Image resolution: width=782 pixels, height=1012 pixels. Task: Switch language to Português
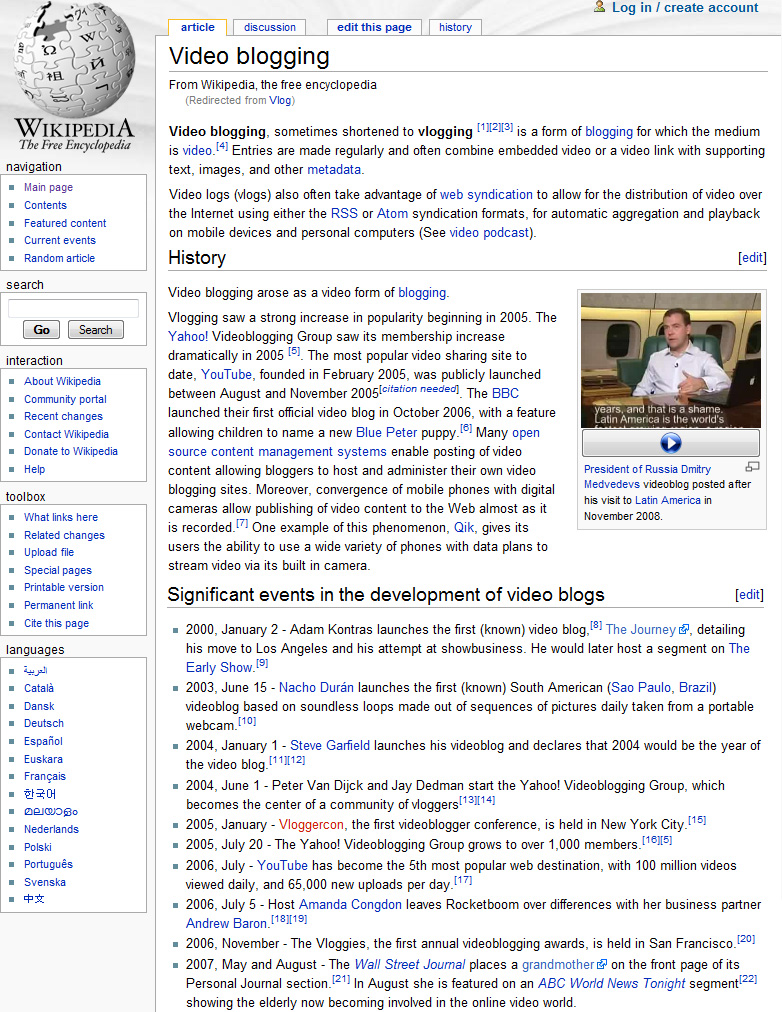[x=48, y=864]
